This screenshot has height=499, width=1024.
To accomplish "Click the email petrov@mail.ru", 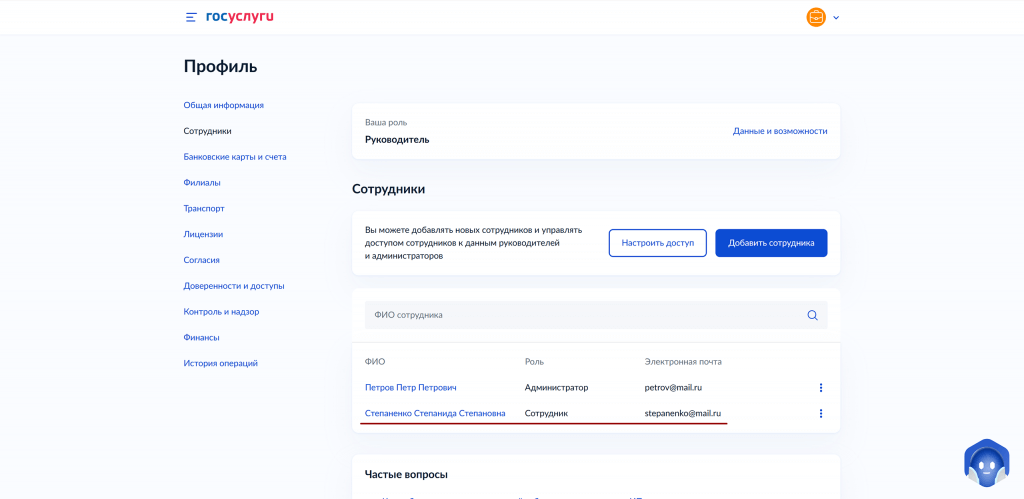I will click(x=673, y=387).
